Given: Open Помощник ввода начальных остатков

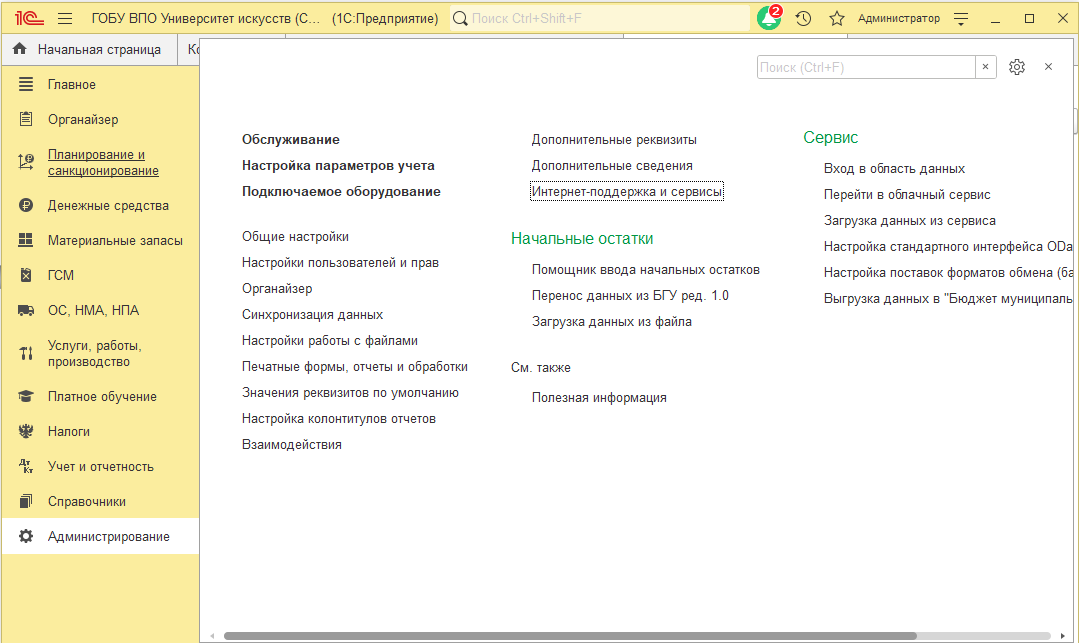Looking at the screenshot, I should (645, 270).
